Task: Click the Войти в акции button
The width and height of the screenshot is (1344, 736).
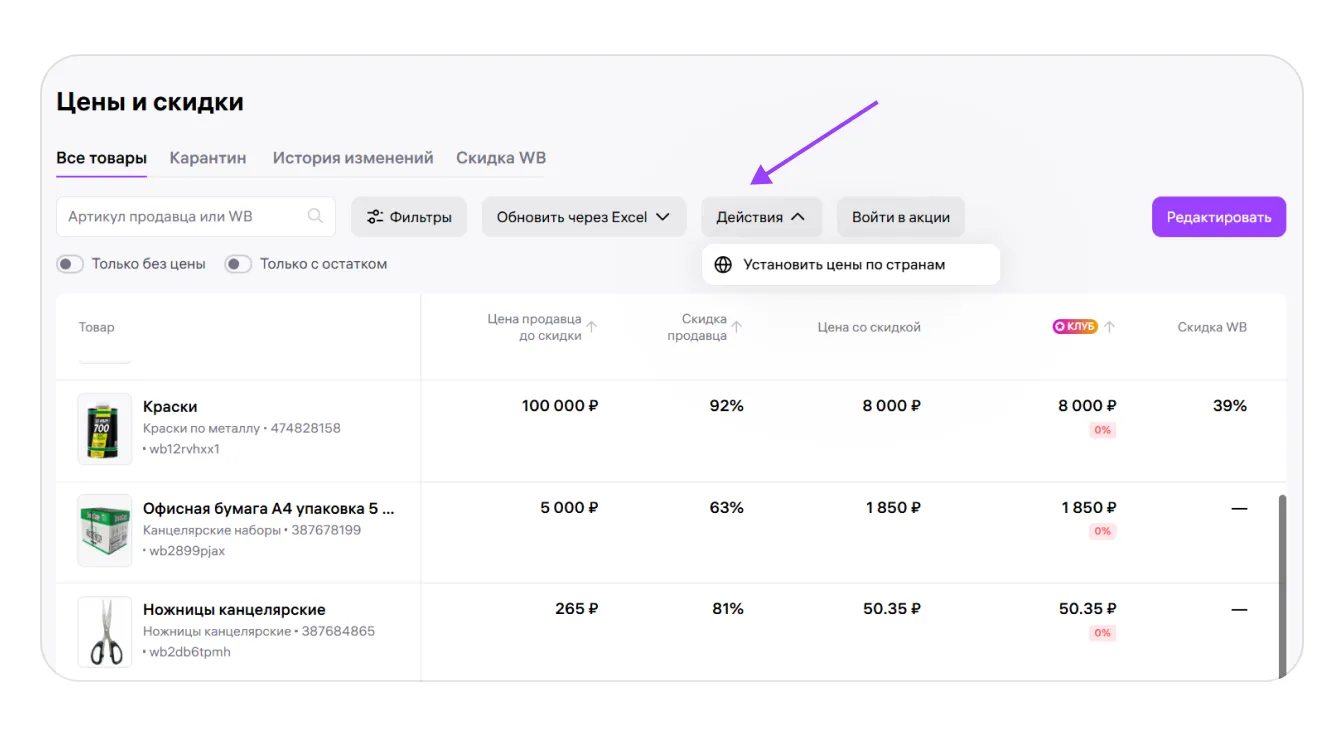Action: [x=900, y=217]
